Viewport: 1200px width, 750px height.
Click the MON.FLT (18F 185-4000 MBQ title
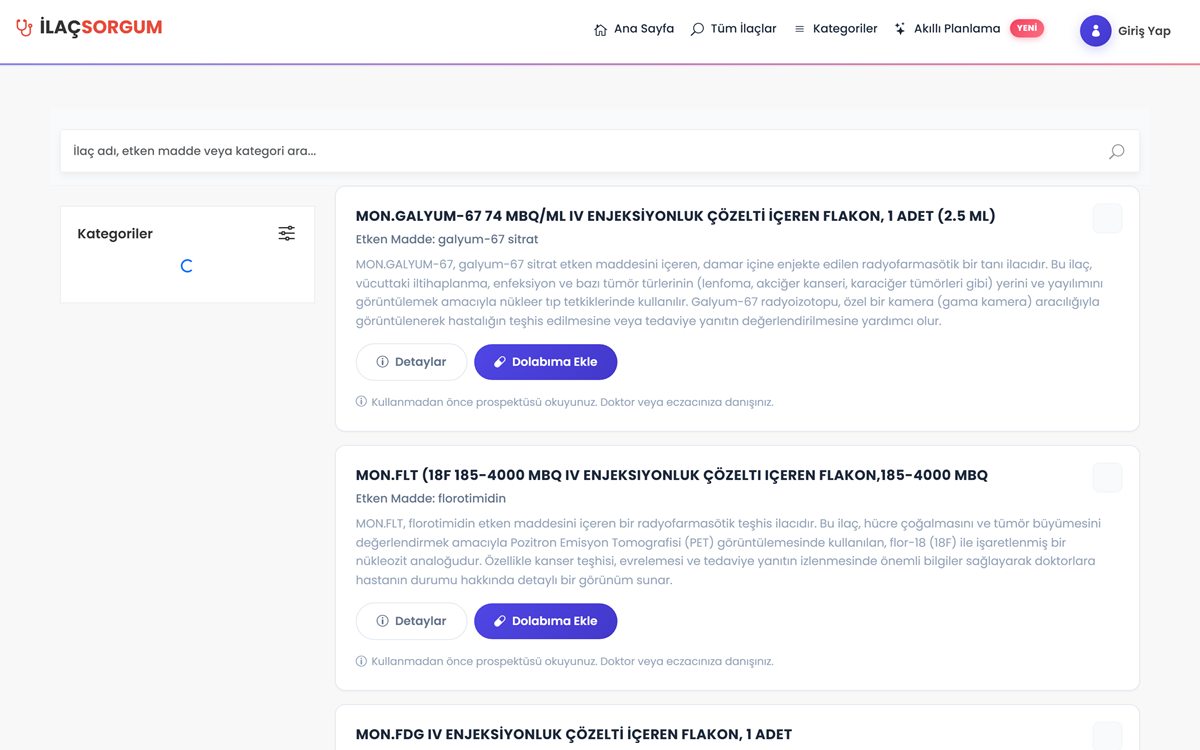point(672,475)
